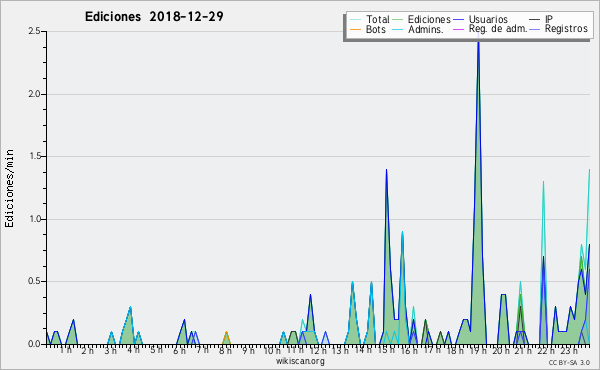Click the Total legend color line
Viewport: 600px width, 370px height.
(x=355, y=20)
